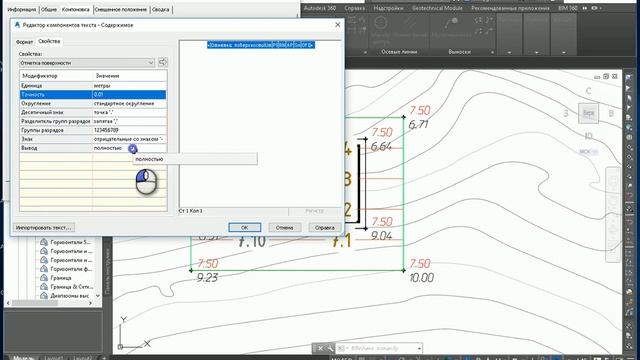Open the Компоновка tab

(76, 9)
